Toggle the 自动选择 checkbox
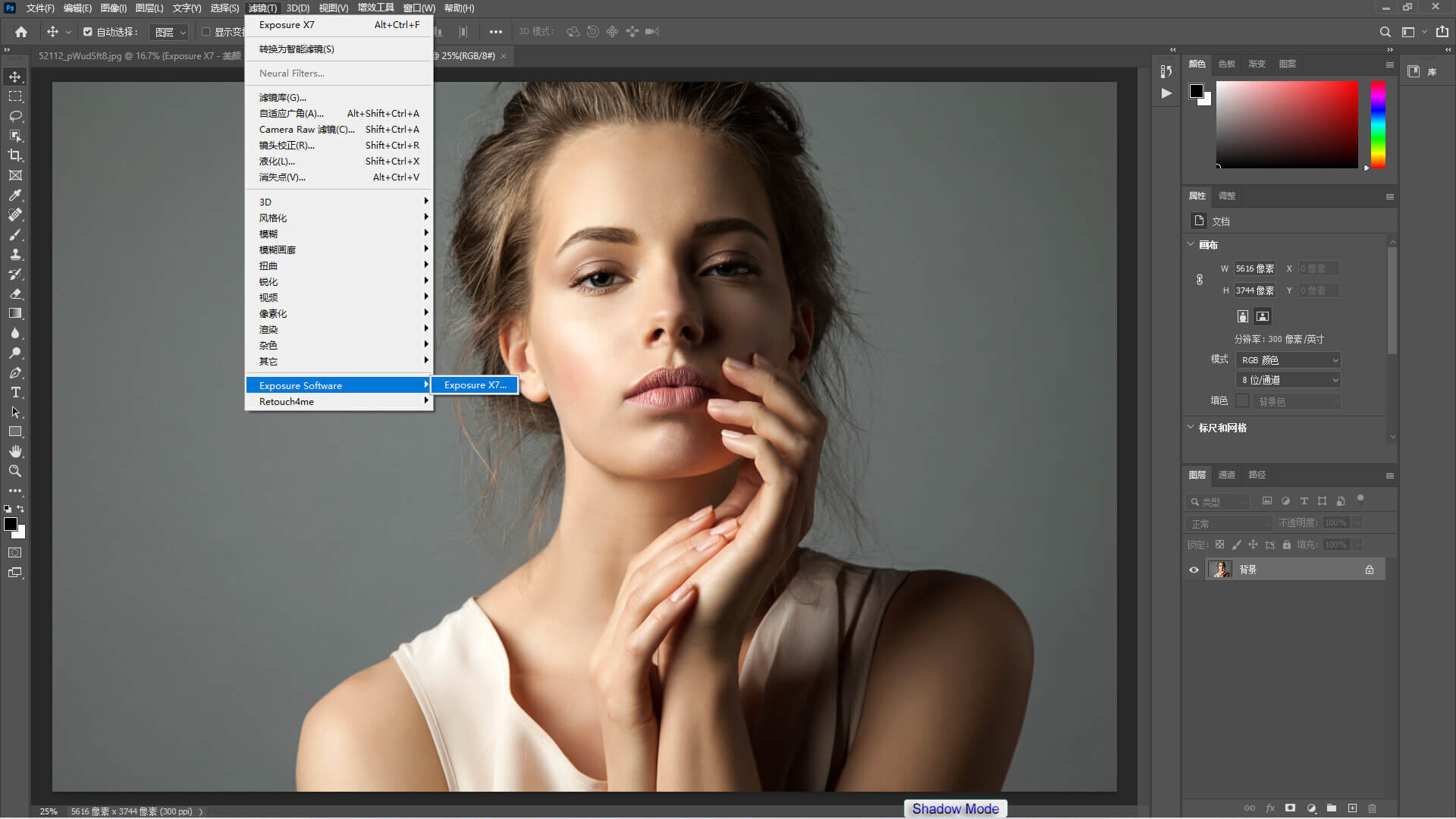Screen dimensions: 1456x819 pos(88,32)
